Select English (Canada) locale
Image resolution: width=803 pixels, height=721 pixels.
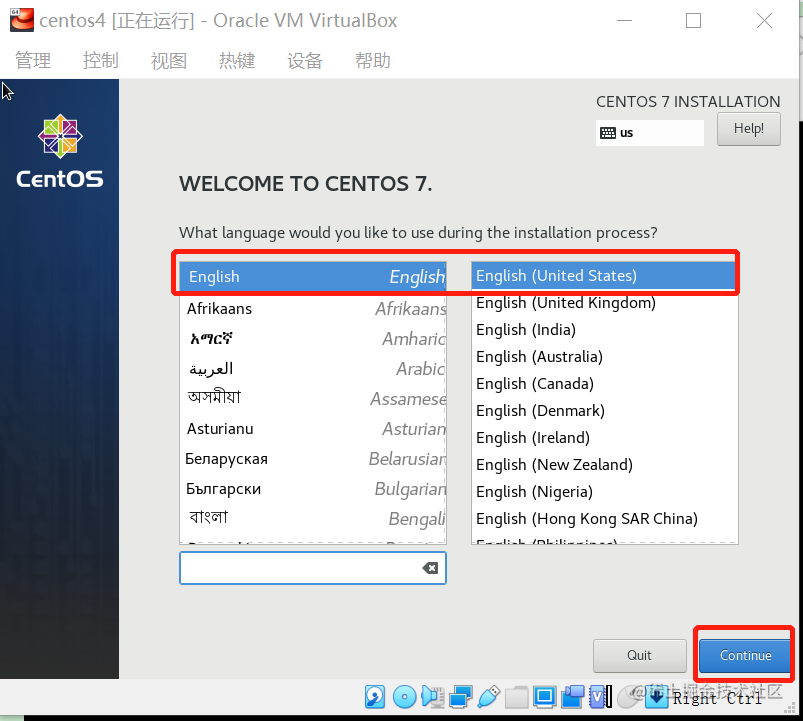[x=604, y=384]
